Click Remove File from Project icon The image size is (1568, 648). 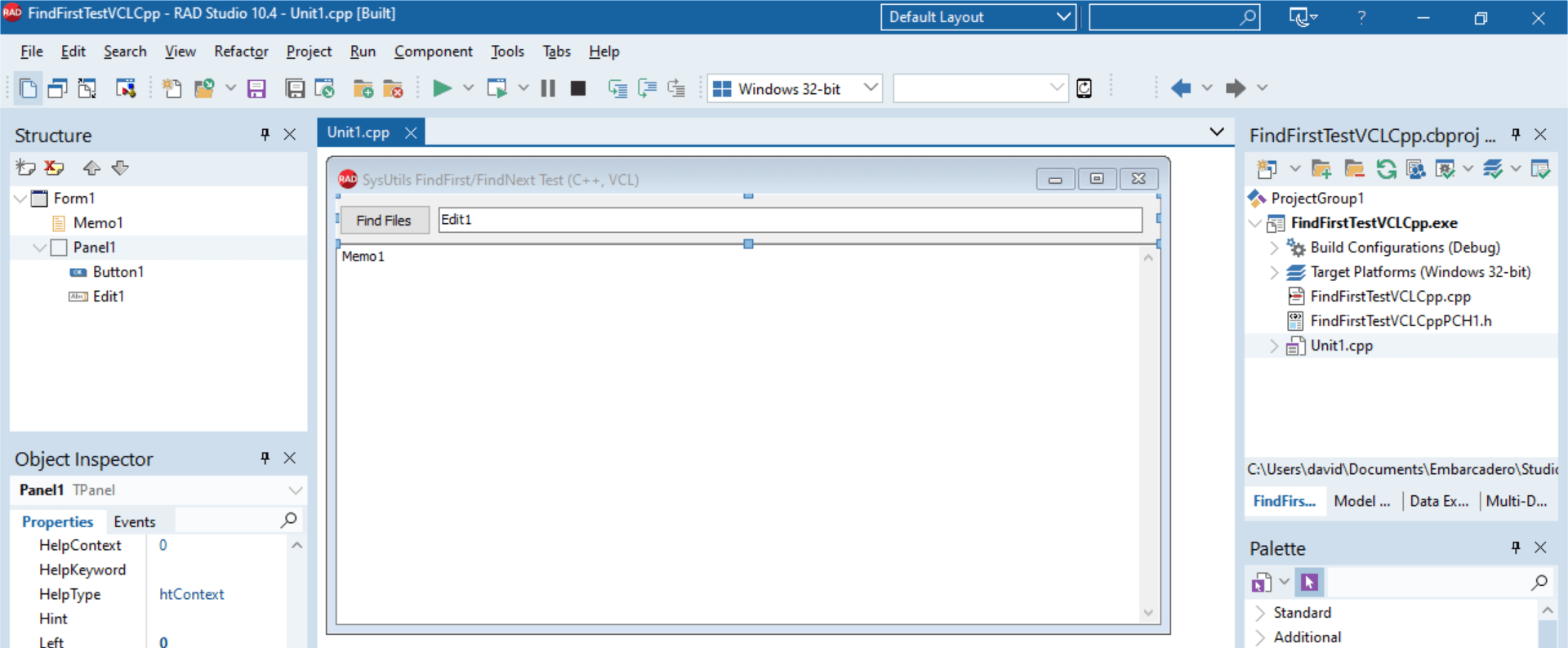[393, 88]
